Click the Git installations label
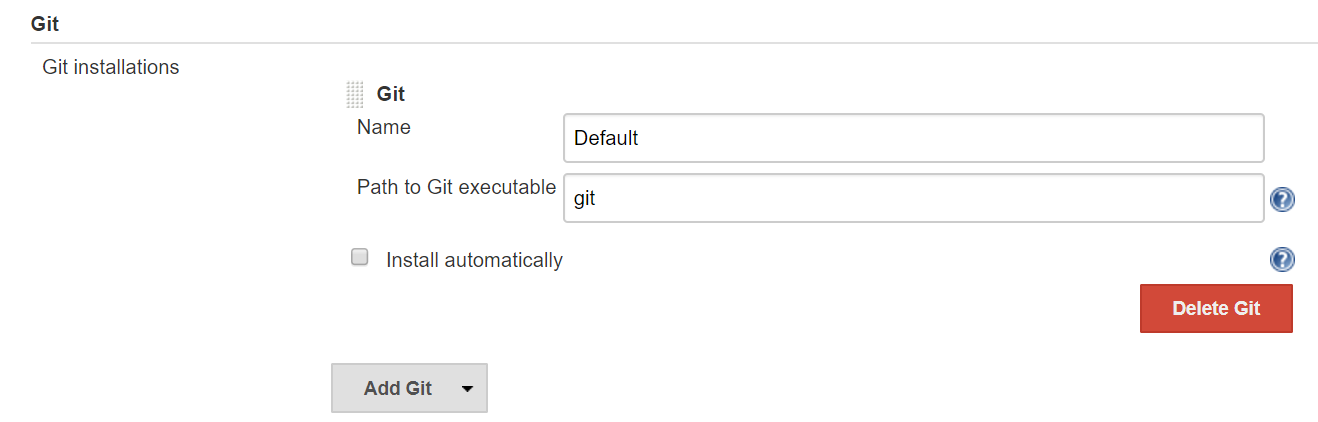Screen dimensions: 1318x422 (111, 68)
